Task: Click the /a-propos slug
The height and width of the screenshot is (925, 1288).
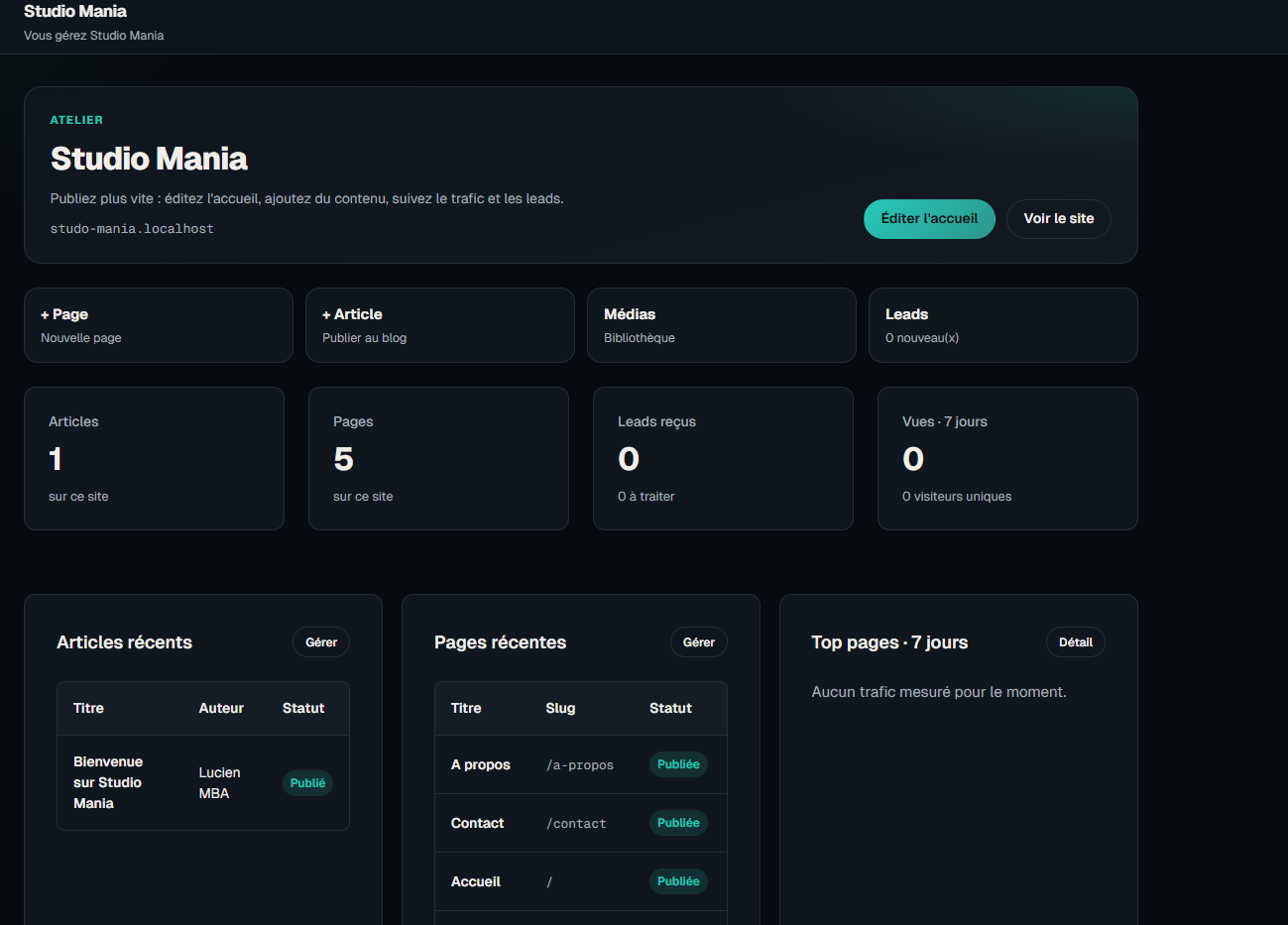Action: point(580,765)
